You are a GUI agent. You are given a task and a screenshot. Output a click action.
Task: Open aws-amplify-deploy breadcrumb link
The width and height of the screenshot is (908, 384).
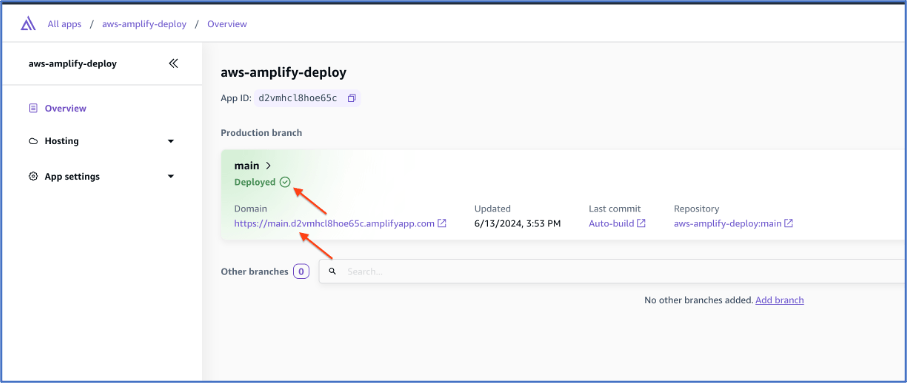point(144,24)
